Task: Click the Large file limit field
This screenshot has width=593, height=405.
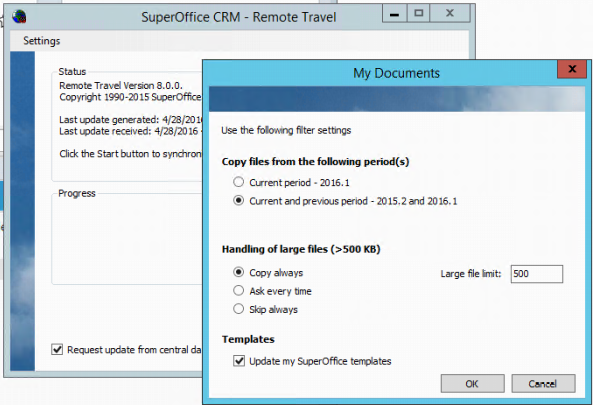Action: click(537, 274)
